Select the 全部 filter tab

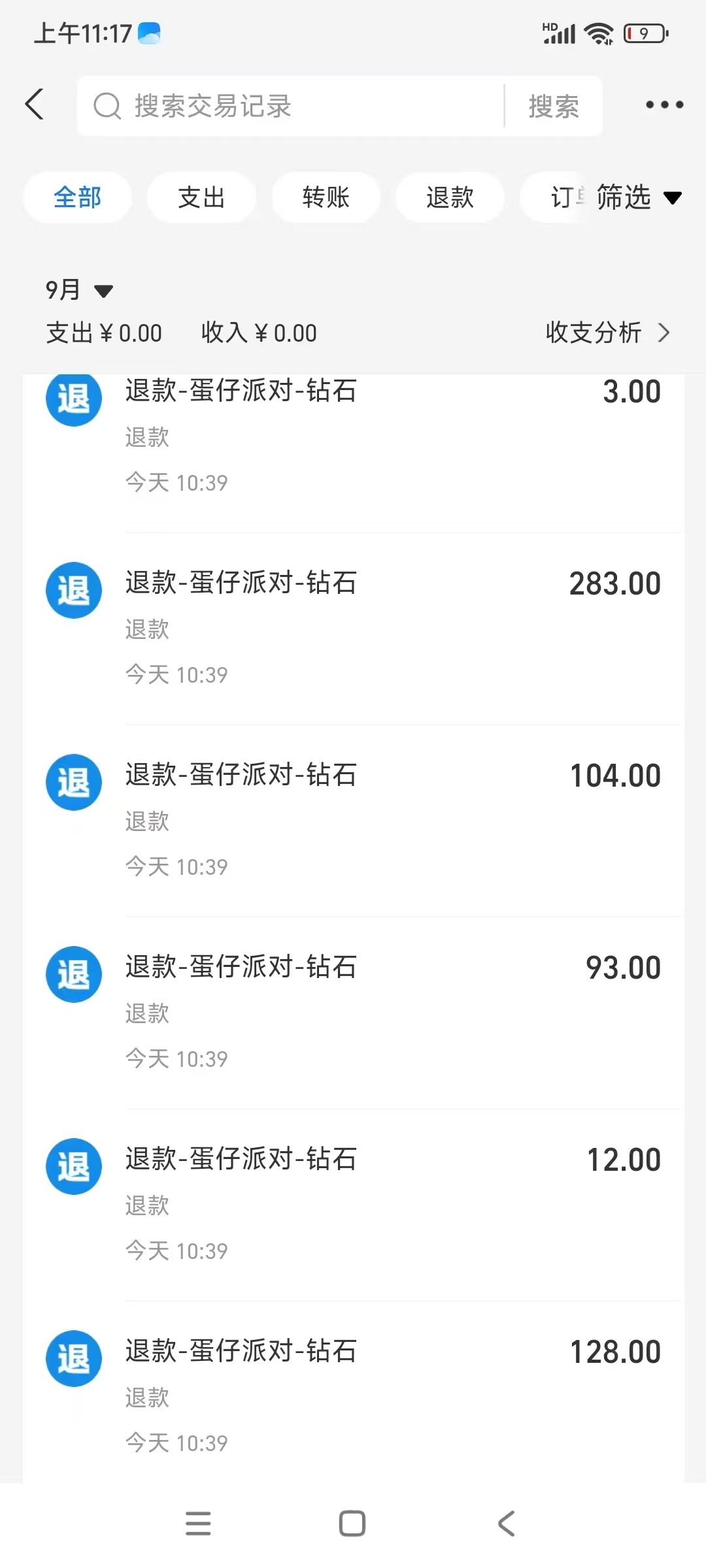point(78,197)
